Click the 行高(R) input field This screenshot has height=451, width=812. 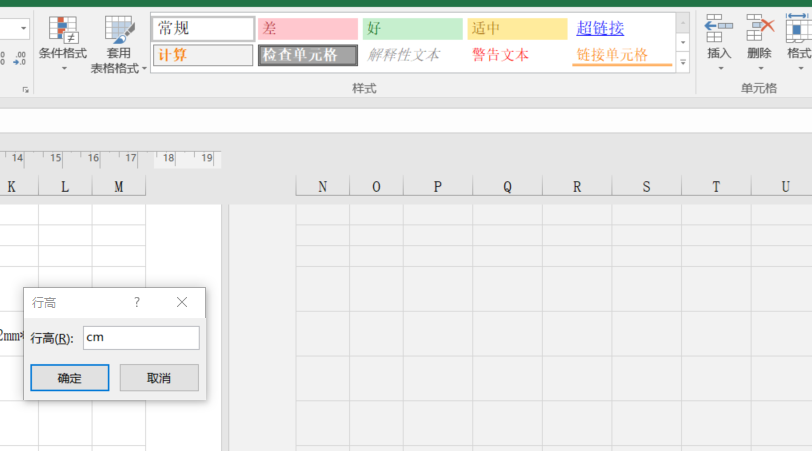coord(141,338)
